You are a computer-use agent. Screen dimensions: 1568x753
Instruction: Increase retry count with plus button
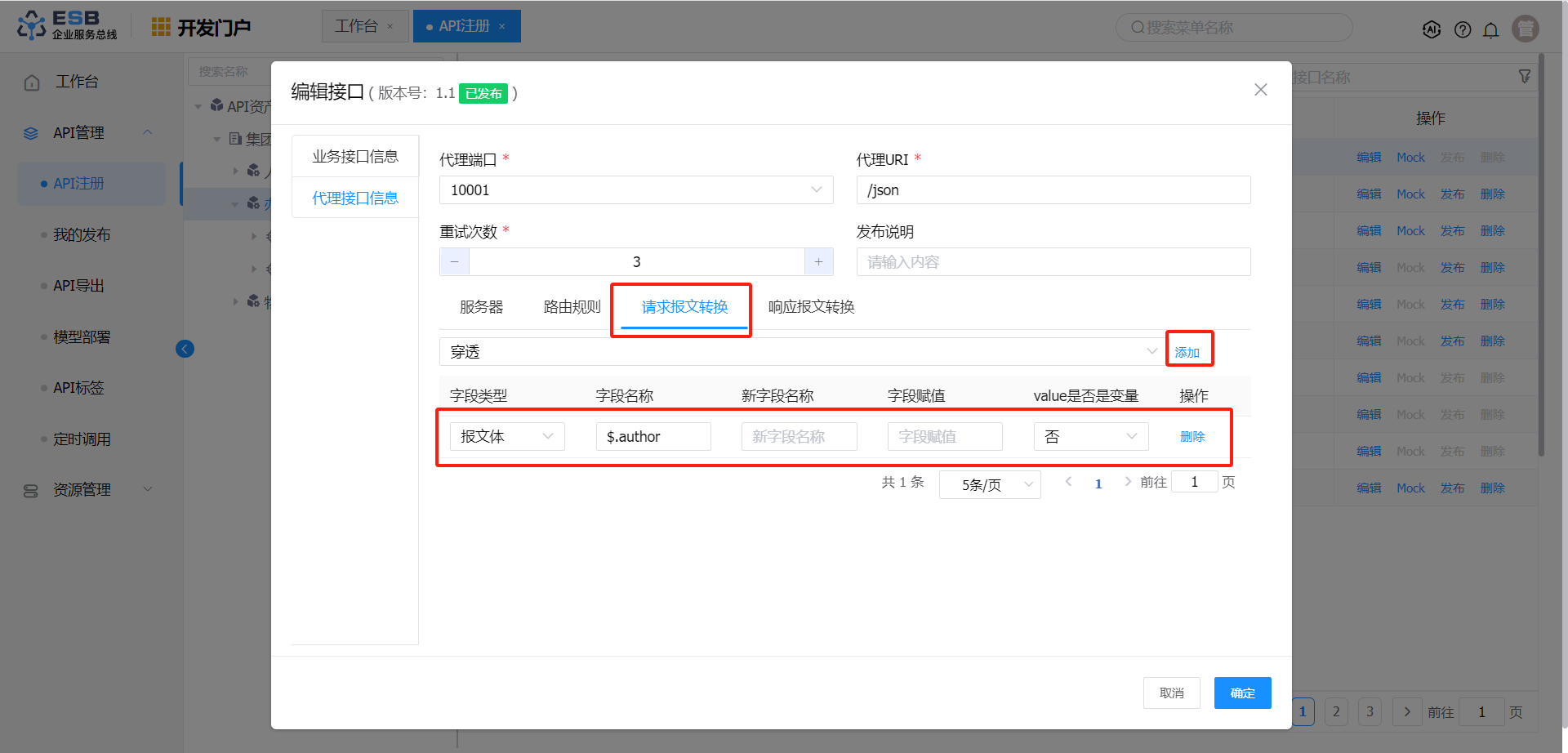[x=818, y=262]
